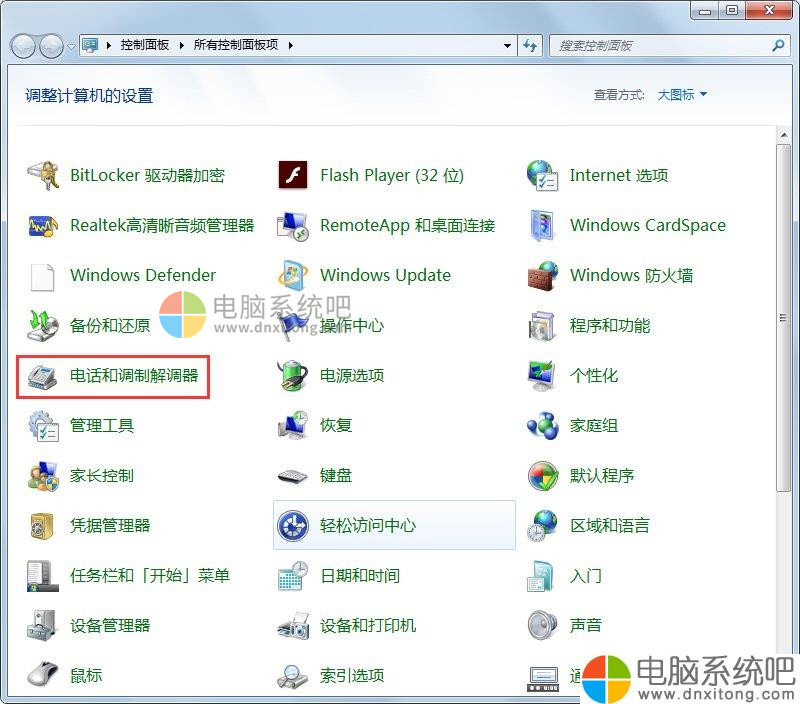Viewport: 800px width, 704px height.
Task: Open the 操作中心 link
Action: coord(352,325)
